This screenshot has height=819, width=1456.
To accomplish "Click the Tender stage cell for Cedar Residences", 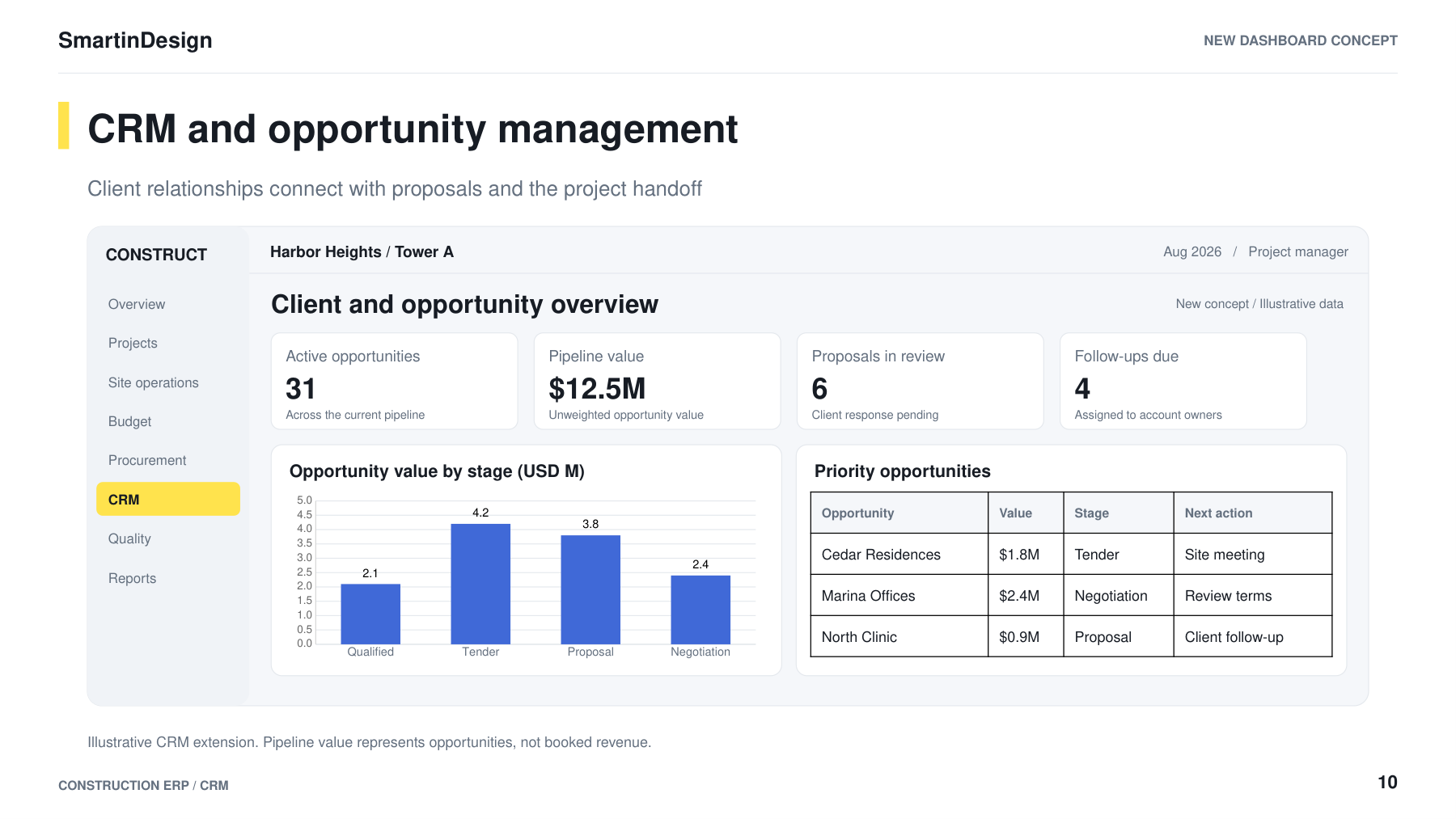I will click(x=1119, y=554).
